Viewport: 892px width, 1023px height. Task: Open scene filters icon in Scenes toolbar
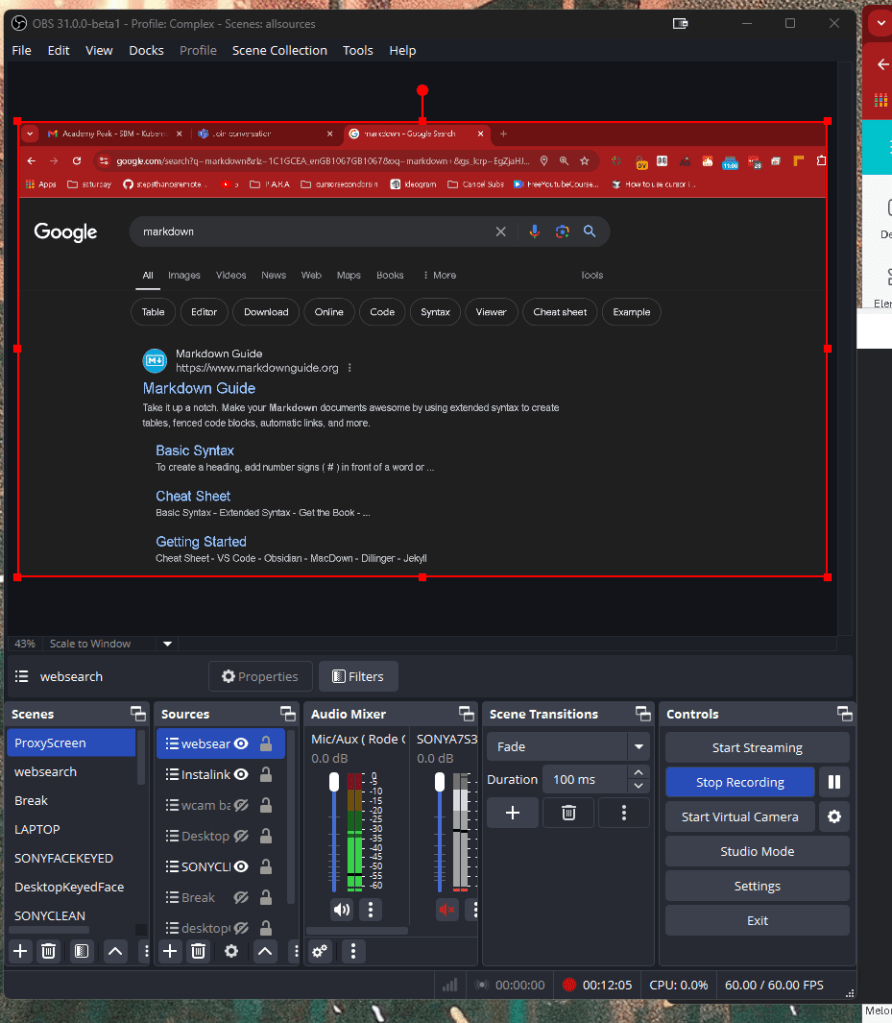tap(82, 951)
